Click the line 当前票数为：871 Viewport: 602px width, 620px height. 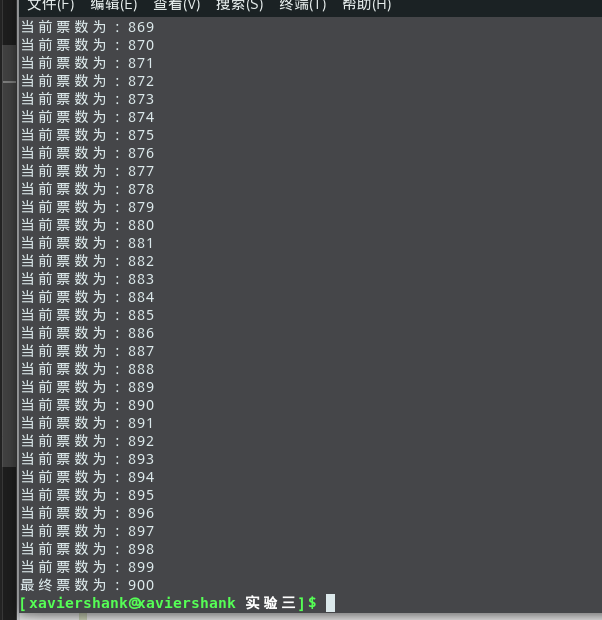pyautogui.click(x=87, y=63)
